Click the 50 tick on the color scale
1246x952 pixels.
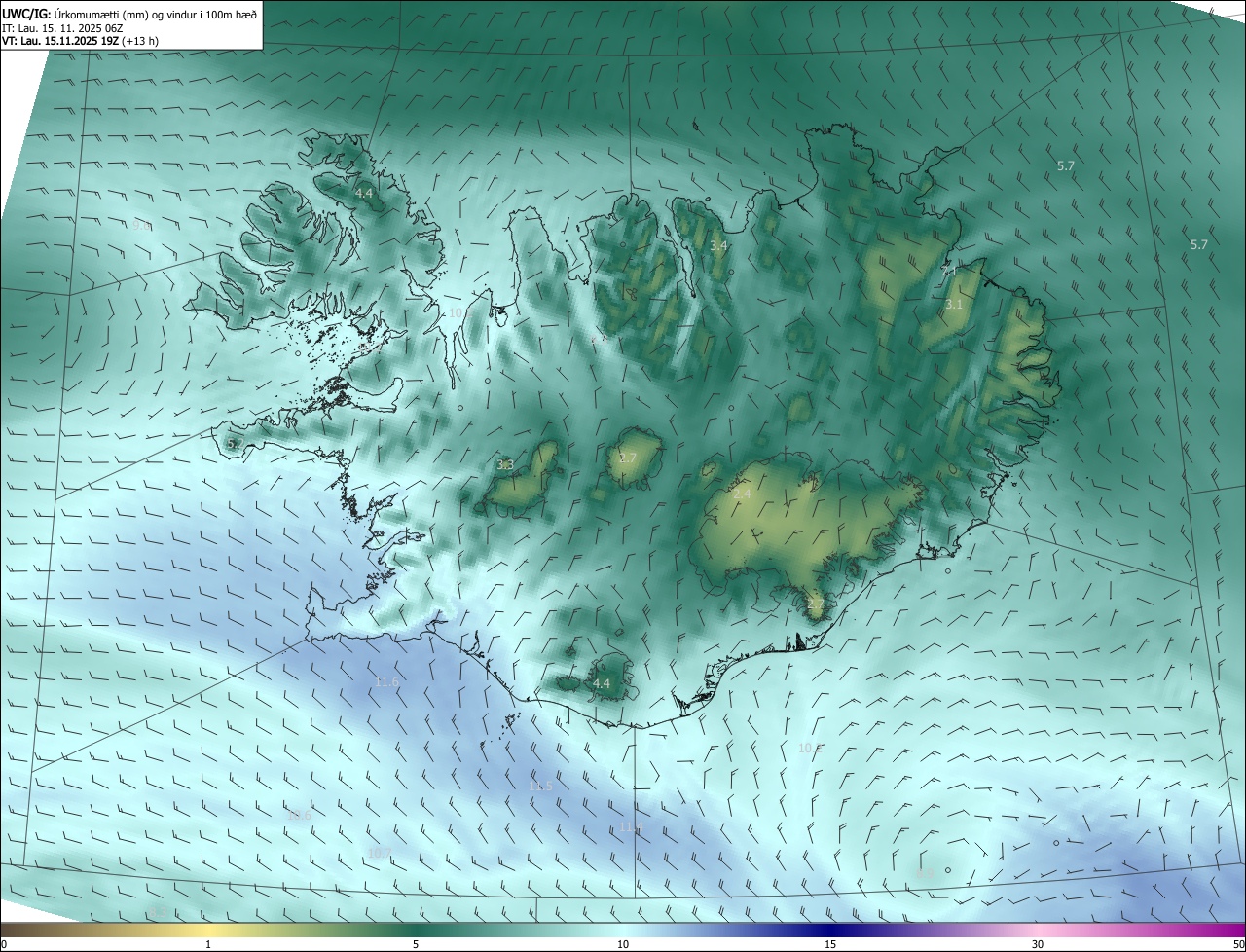[1238, 944]
